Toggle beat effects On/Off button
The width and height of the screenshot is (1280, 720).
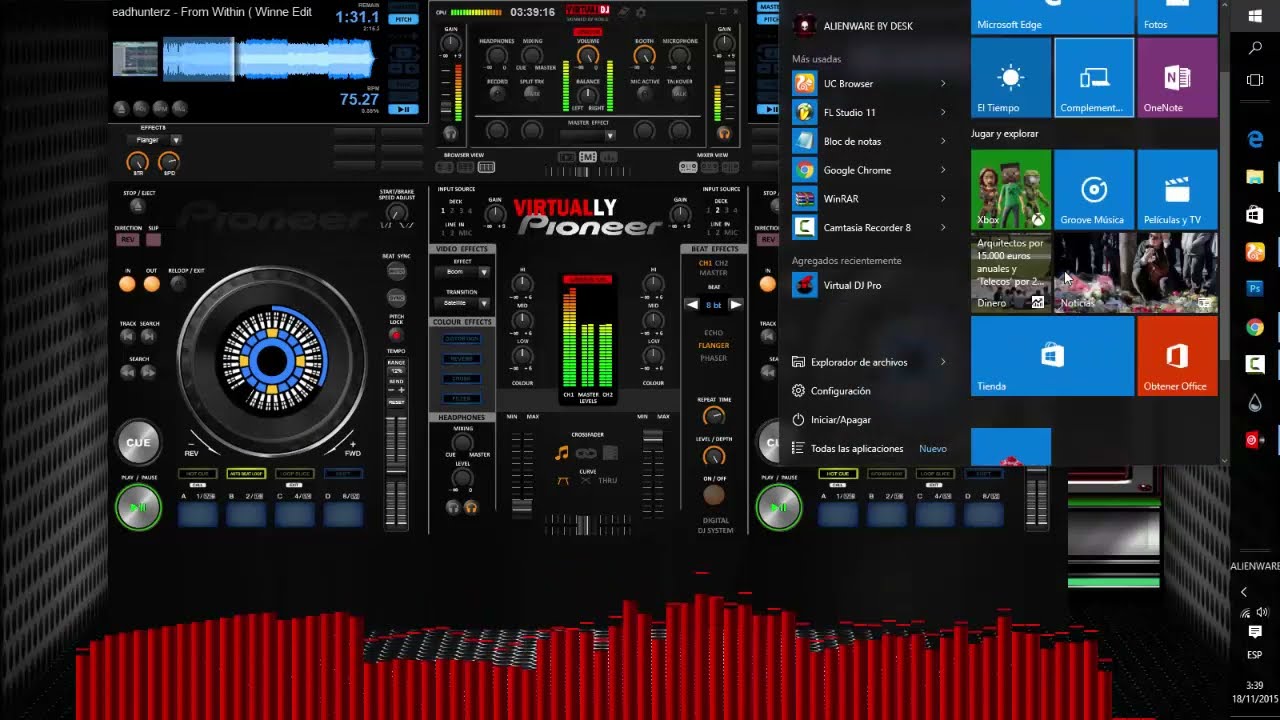pos(713,494)
